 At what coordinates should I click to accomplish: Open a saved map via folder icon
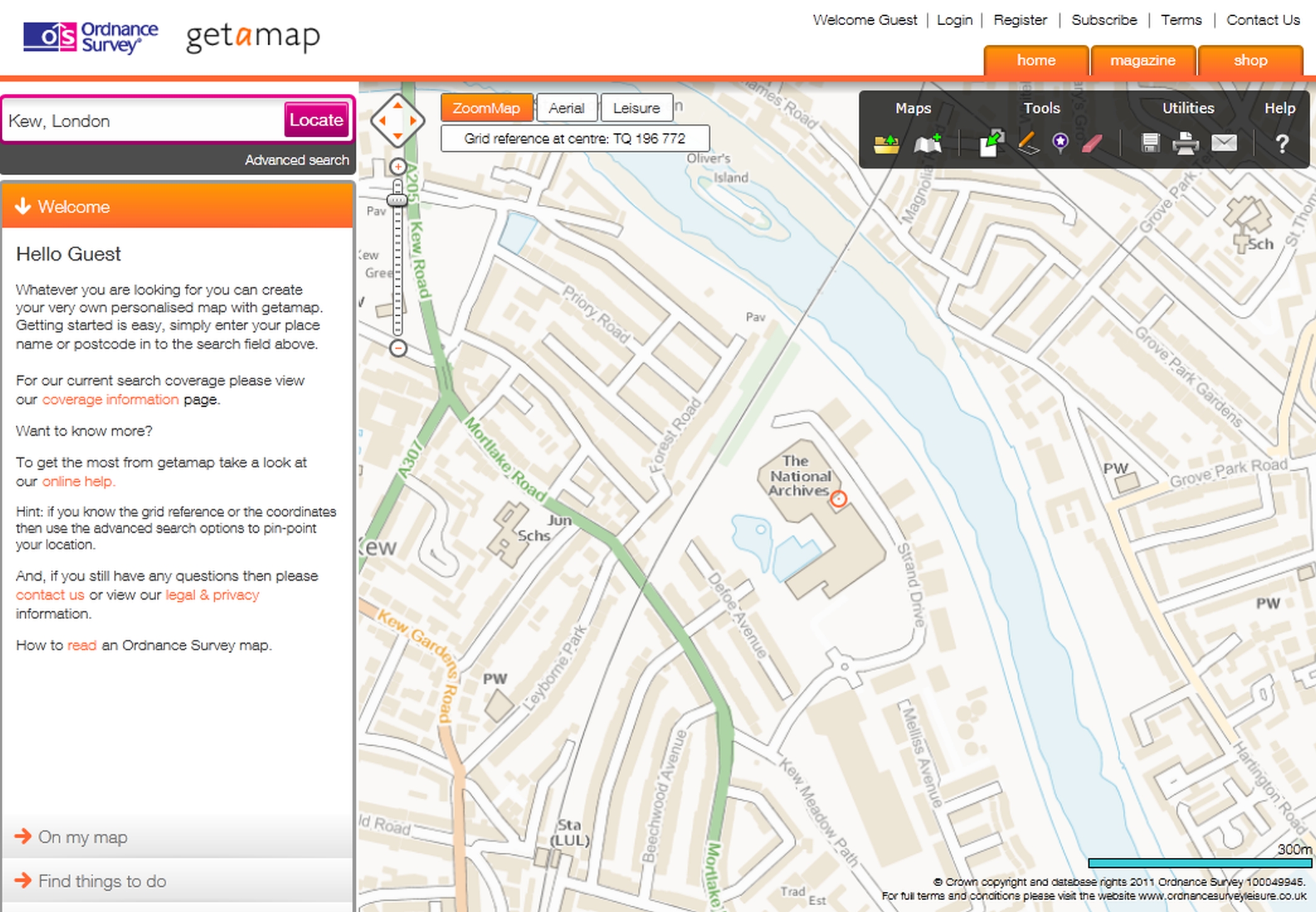click(887, 144)
